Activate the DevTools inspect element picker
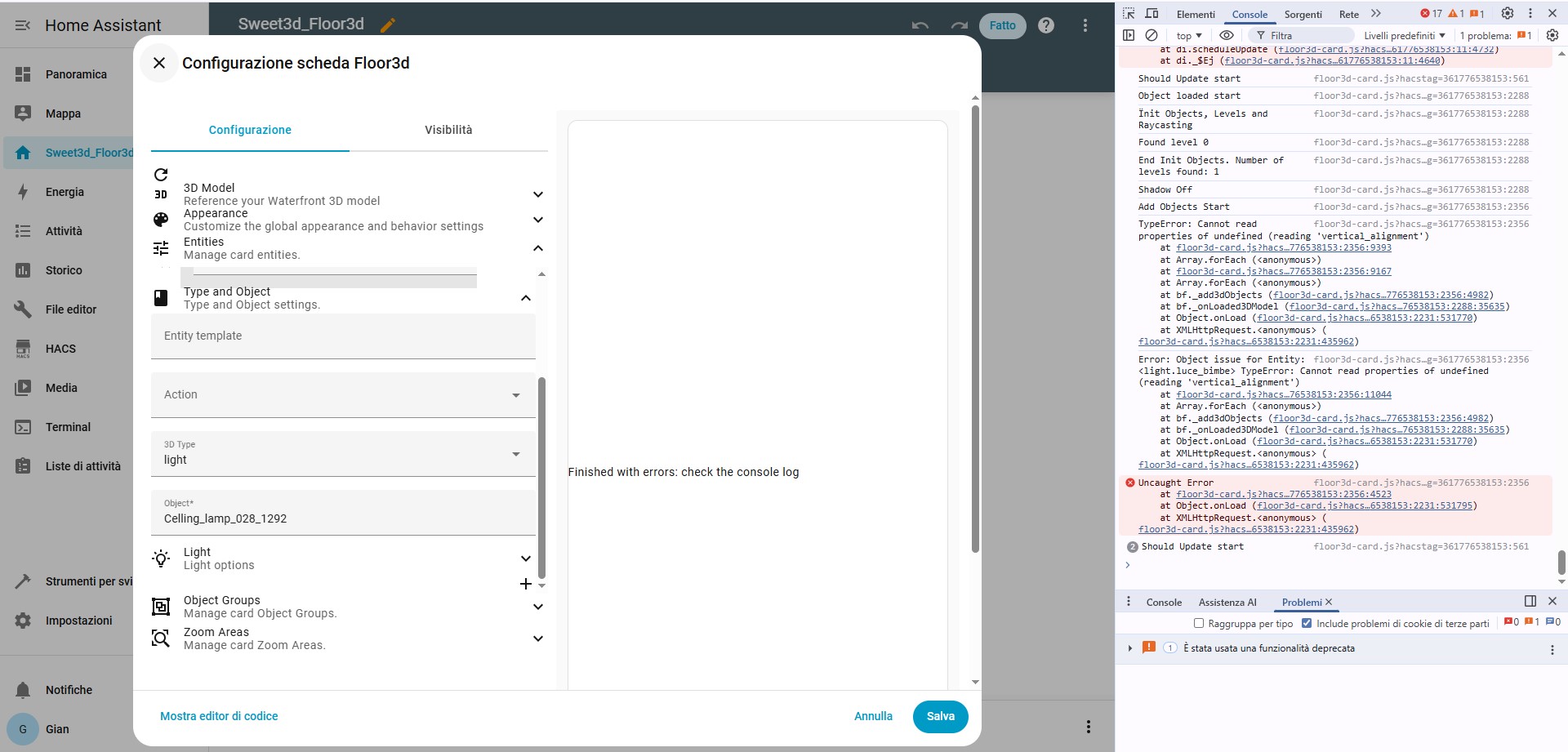The height and width of the screenshot is (752, 1568). click(x=1129, y=14)
